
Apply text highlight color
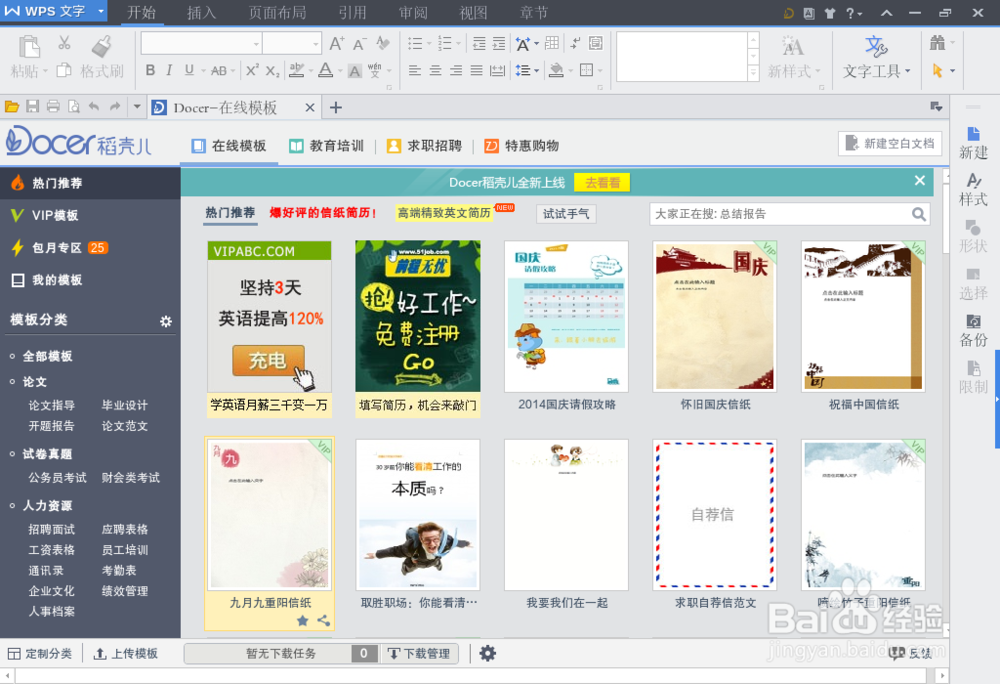click(296, 70)
